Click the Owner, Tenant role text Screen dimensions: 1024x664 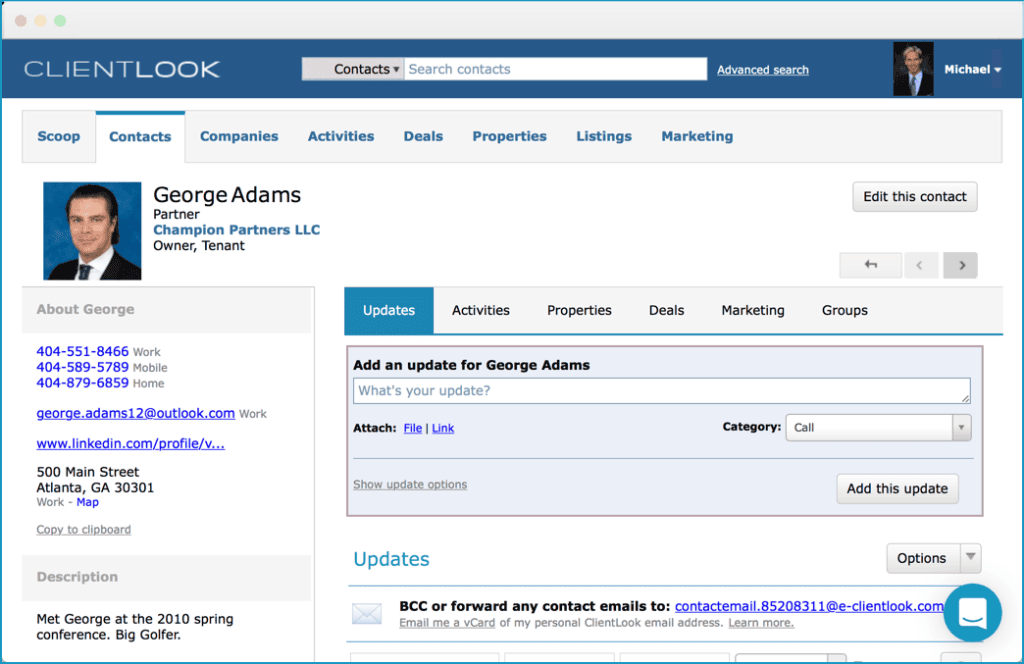[199, 246]
